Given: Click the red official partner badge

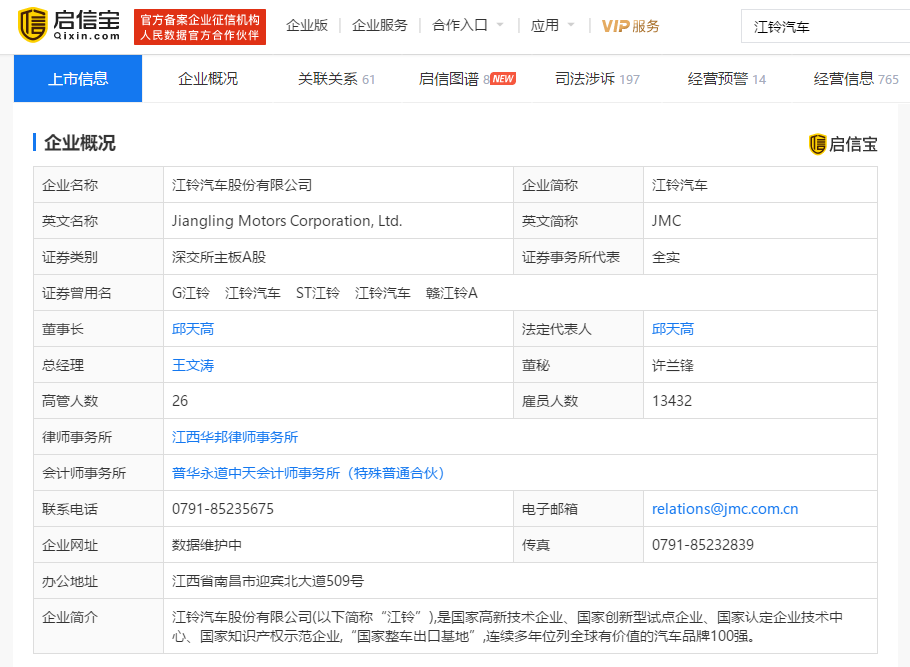Looking at the screenshot, I should coord(200,27).
